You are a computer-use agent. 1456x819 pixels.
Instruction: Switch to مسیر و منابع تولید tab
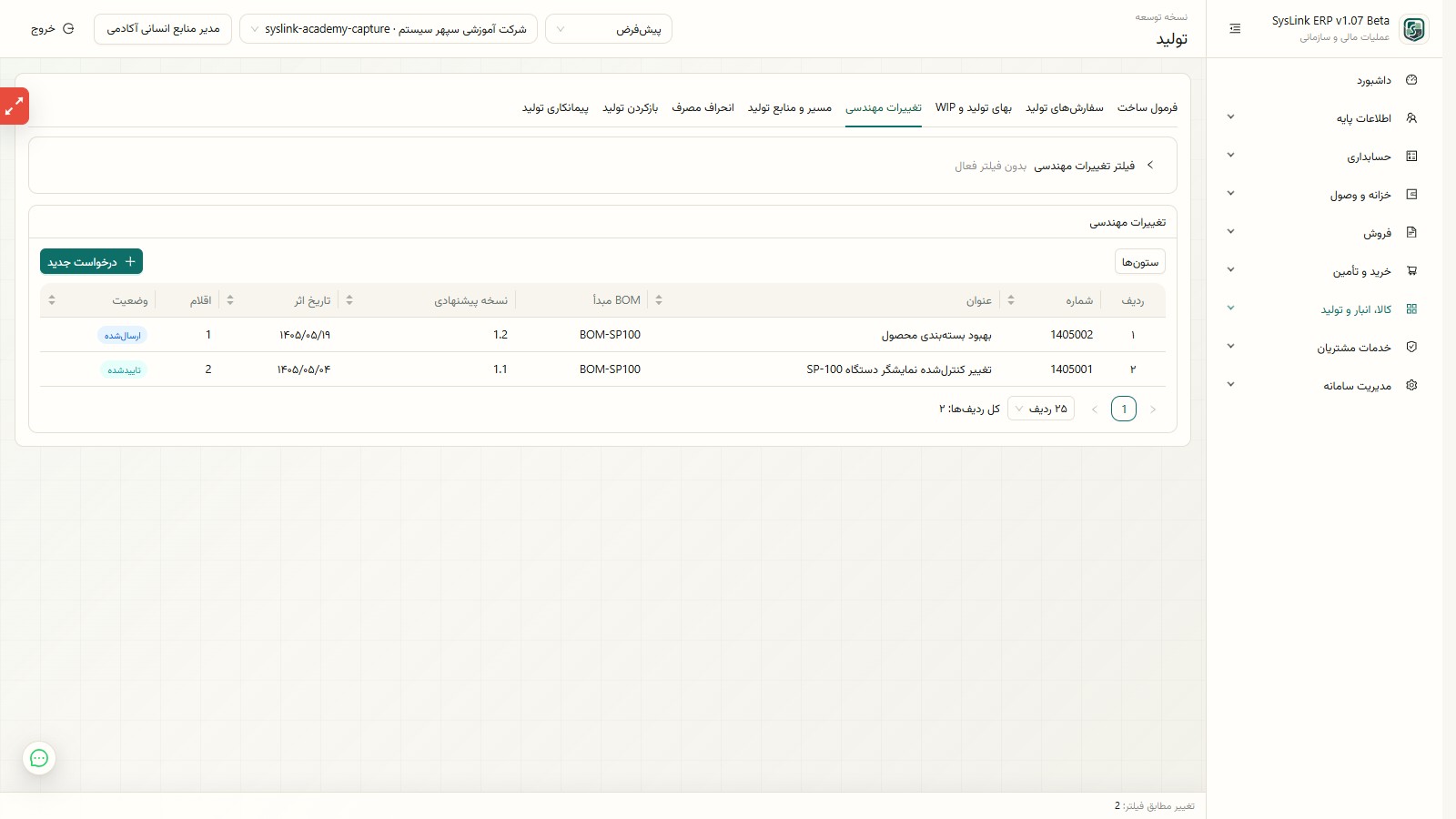tap(790, 107)
